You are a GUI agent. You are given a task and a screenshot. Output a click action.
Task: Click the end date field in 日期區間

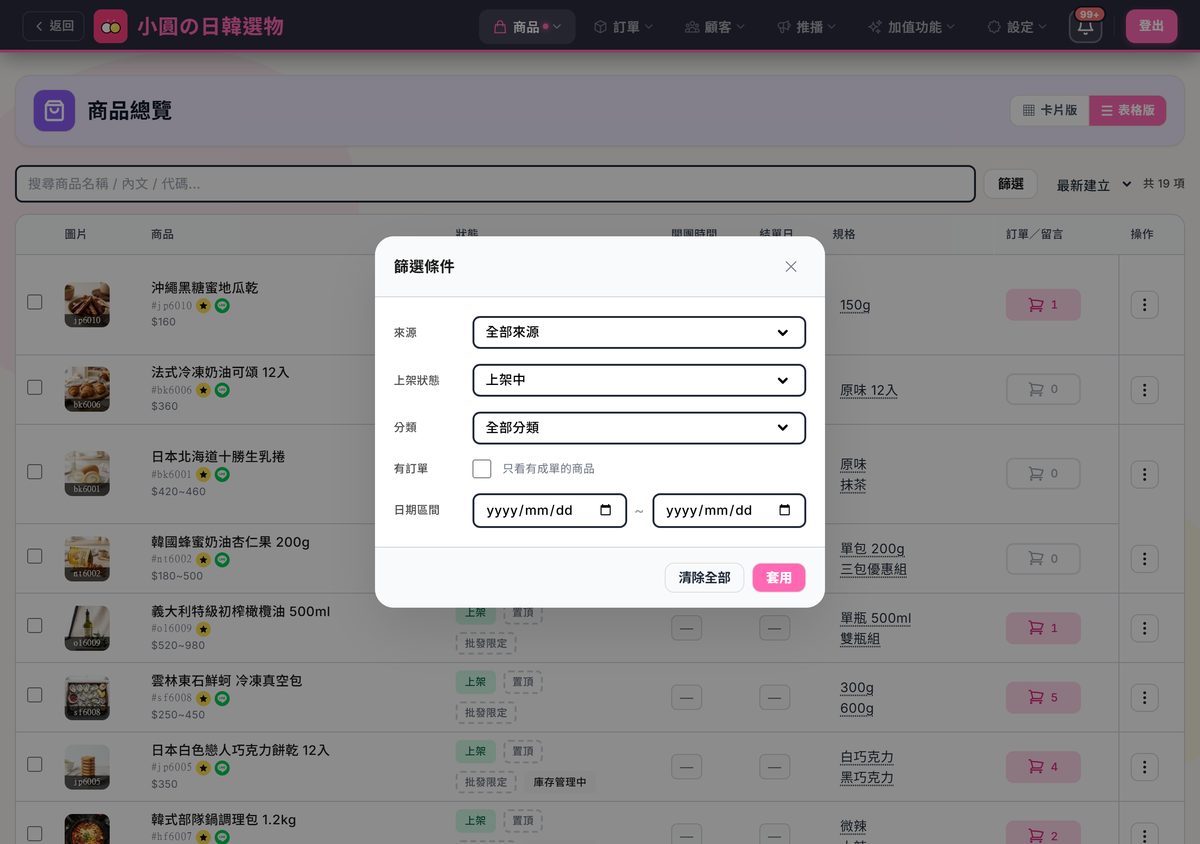[x=729, y=510]
